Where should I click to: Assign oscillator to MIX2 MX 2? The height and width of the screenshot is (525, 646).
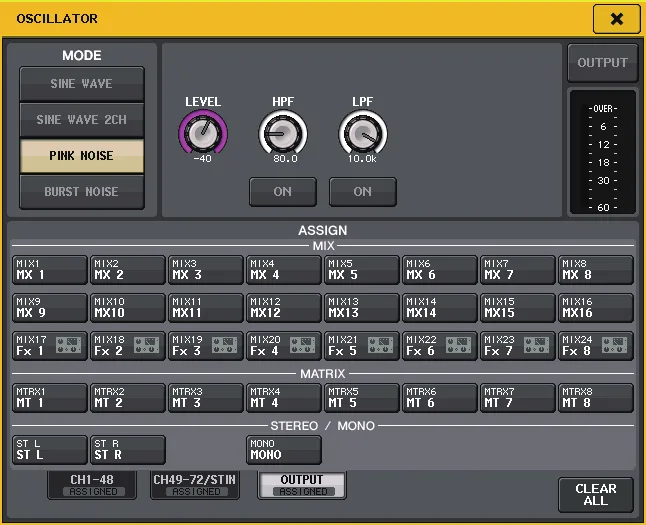point(128,270)
